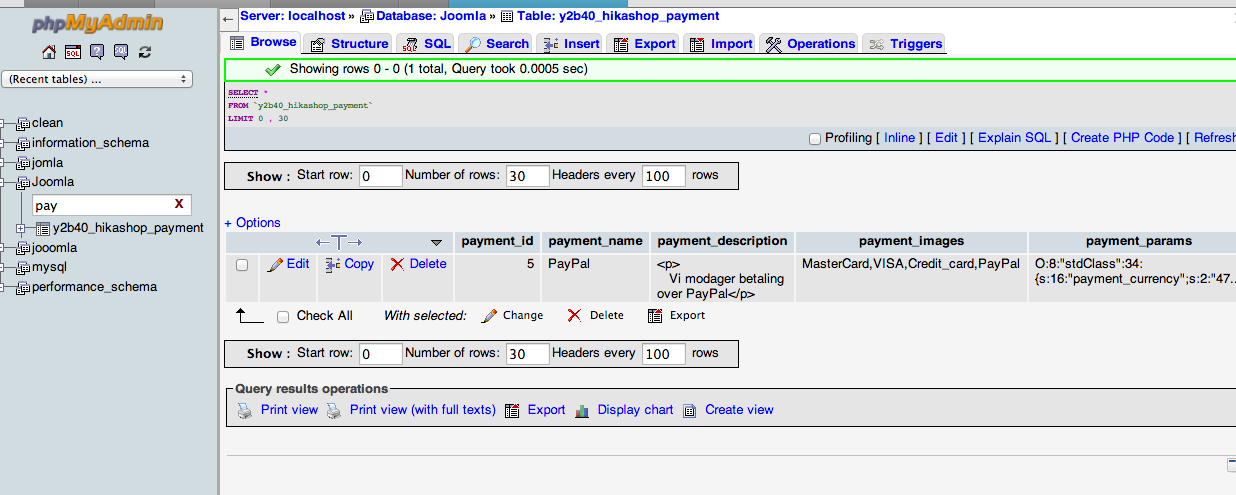Open phpMyAdmin documentation question-mark icon
This screenshot has height=495, width=1236.
pos(97,52)
